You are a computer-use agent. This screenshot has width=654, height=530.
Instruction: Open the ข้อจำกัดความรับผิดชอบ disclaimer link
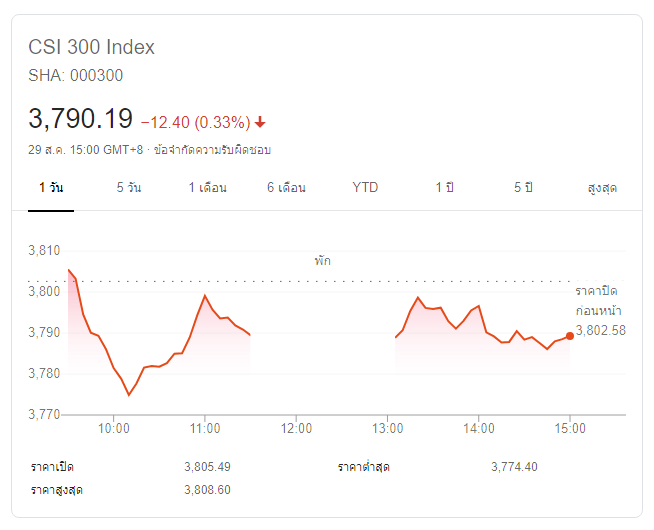[x=212, y=150]
